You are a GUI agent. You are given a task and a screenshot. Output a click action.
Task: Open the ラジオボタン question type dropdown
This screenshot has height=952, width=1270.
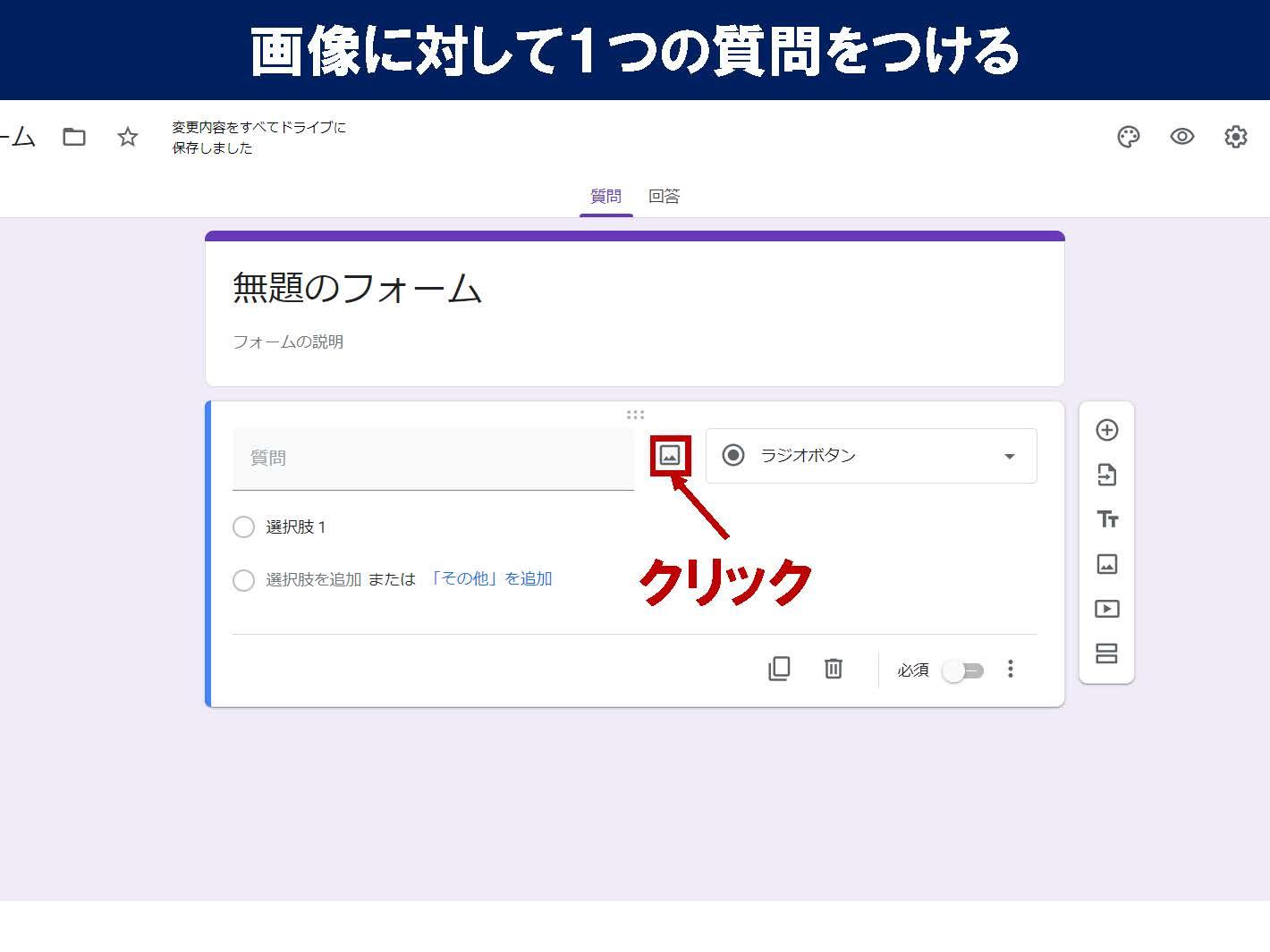871,456
